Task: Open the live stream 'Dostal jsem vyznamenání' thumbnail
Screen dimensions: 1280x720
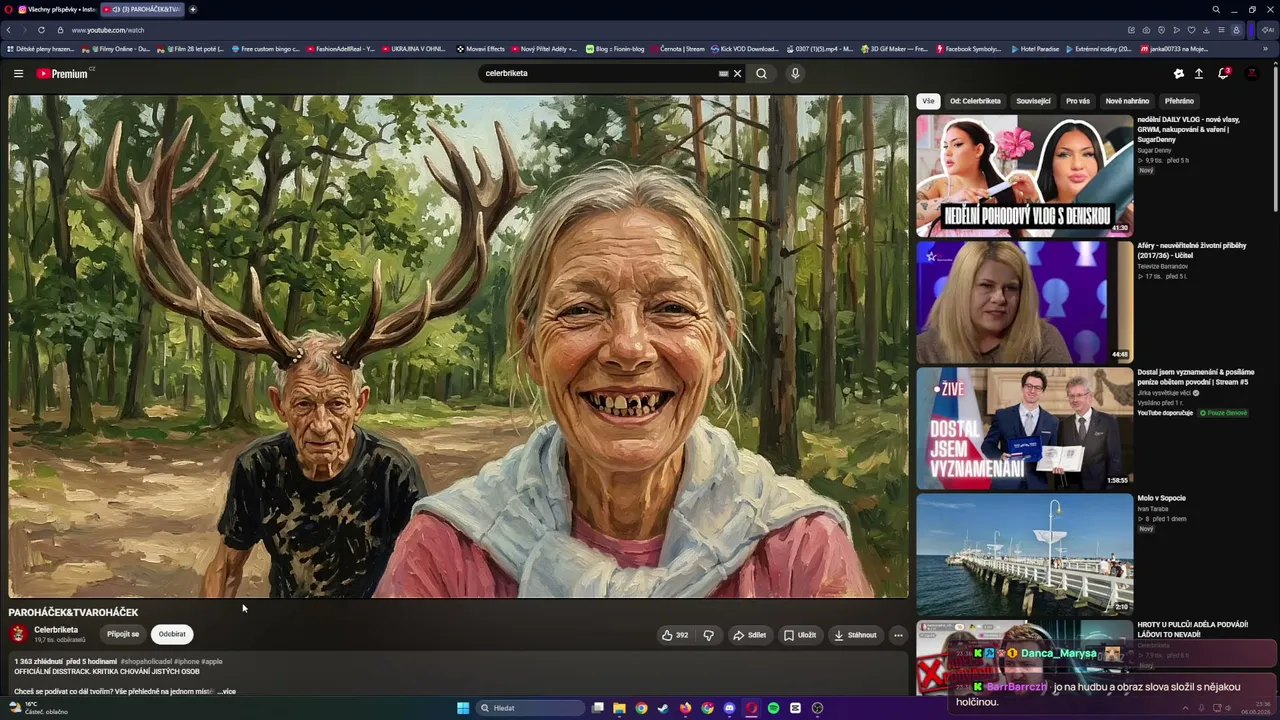Action: (x=1025, y=428)
